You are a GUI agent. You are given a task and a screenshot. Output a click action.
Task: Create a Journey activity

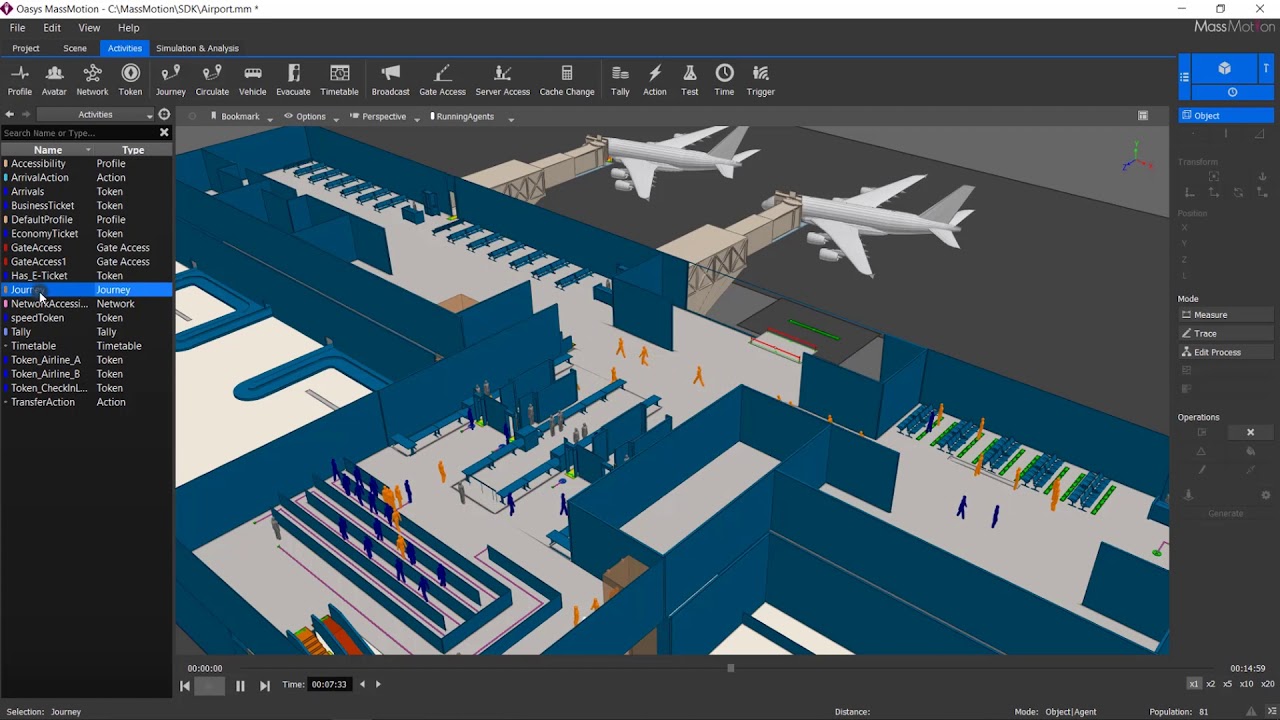(171, 80)
